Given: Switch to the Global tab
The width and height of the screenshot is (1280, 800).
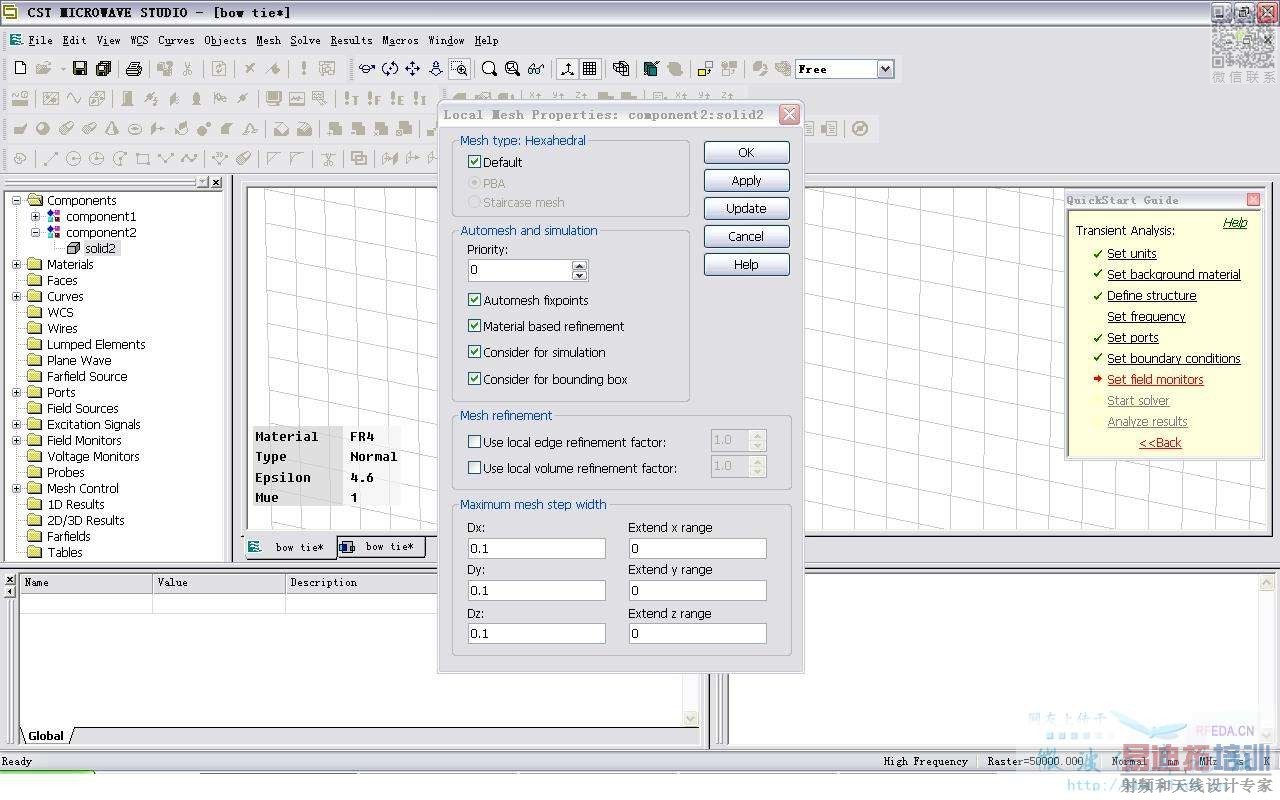Looking at the screenshot, I should click(46, 736).
